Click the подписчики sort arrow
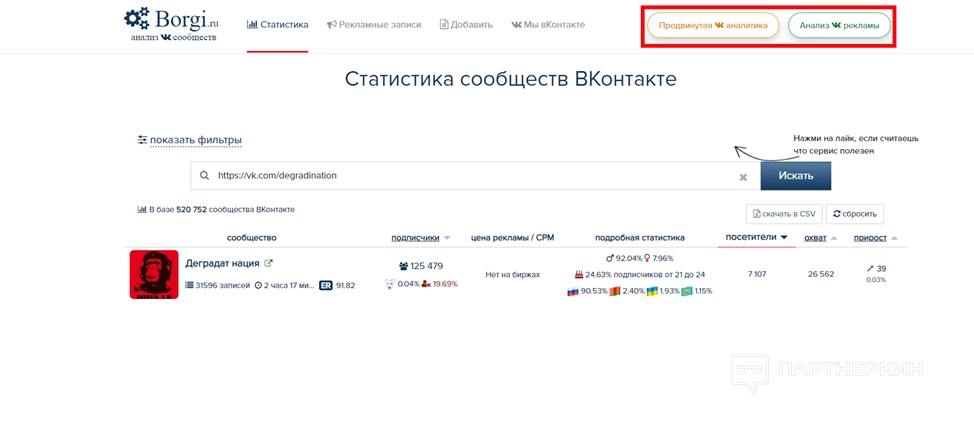This screenshot has height=446, width=974. 447,239
